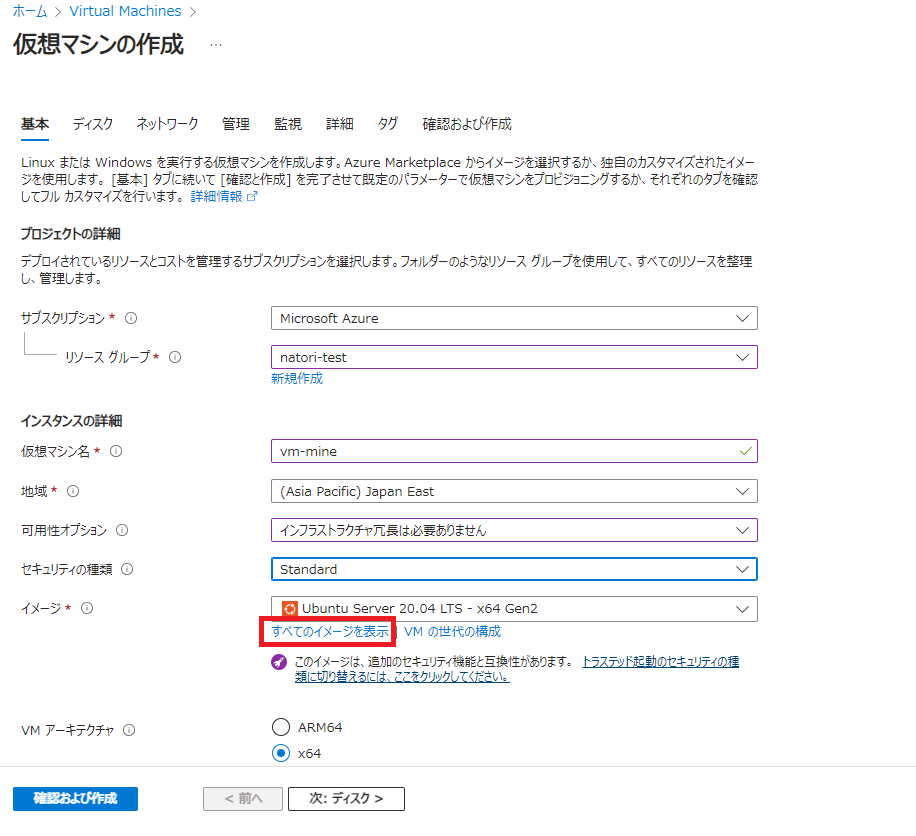916x836 pixels.
Task: Click the ホーム breadcrumb link
Action: point(30,11)
